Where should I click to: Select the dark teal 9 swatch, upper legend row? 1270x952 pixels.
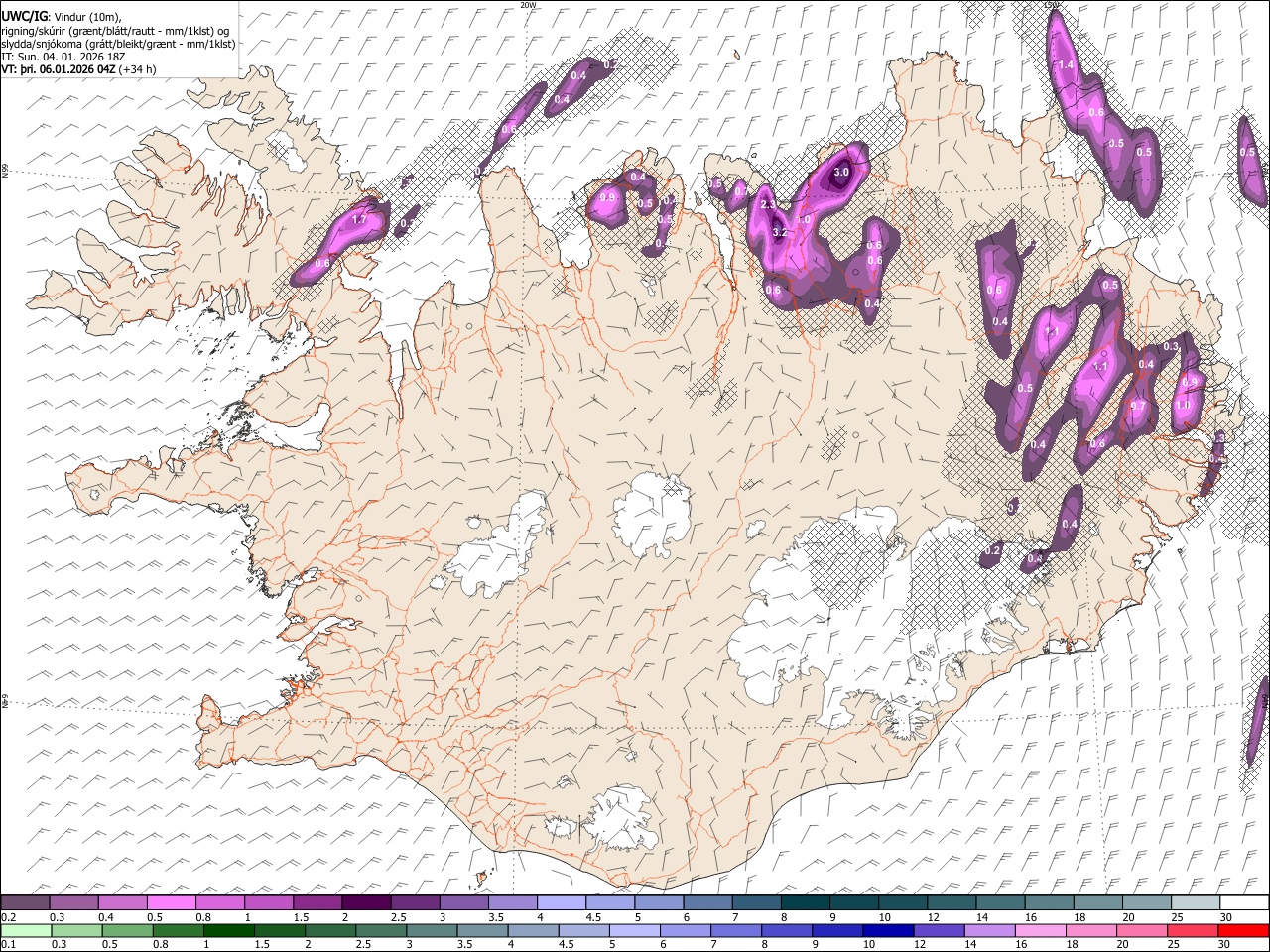[x=805, y=902]
